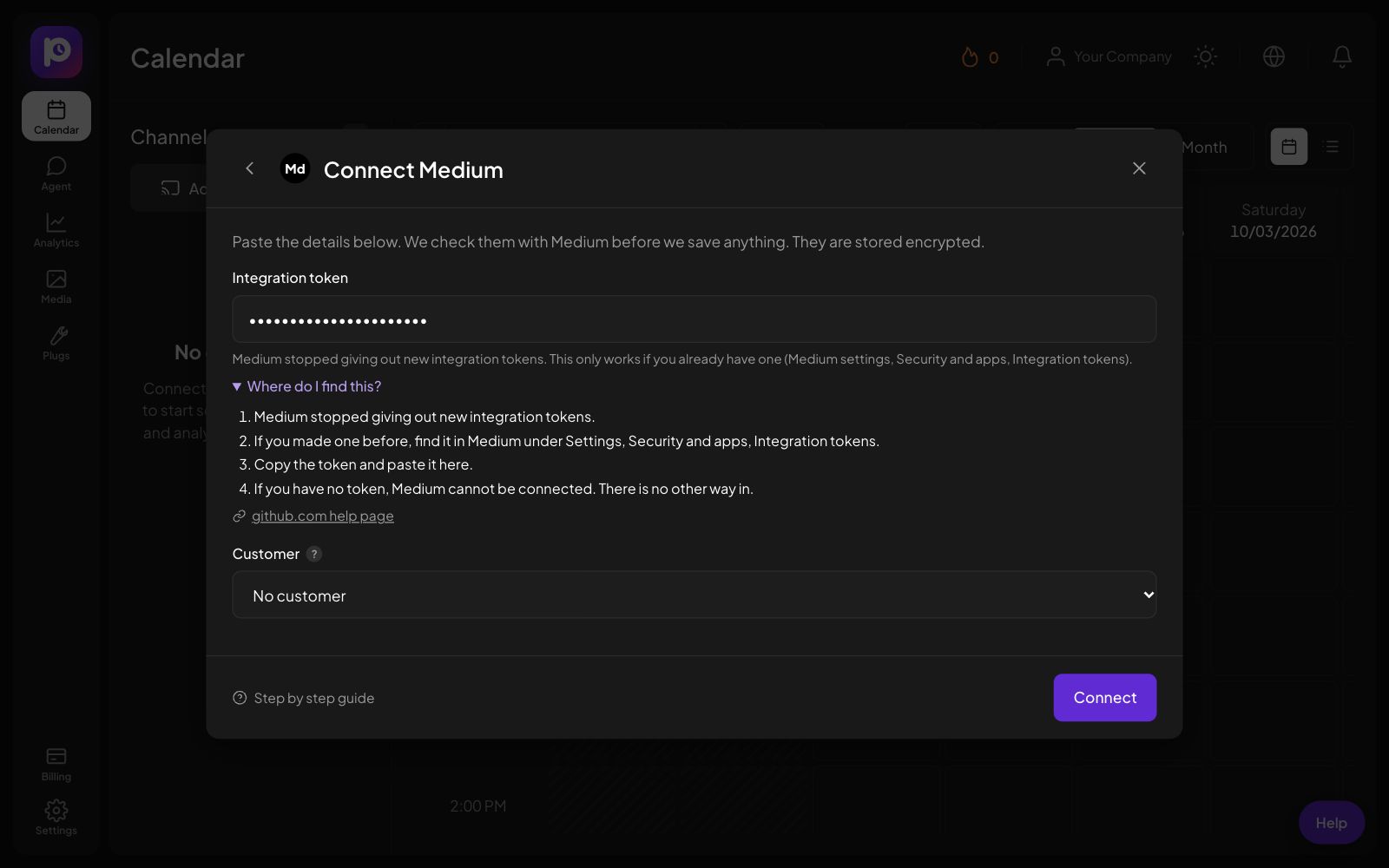
Task: Click the Md Medium badge icon
Action: point(295,168)
